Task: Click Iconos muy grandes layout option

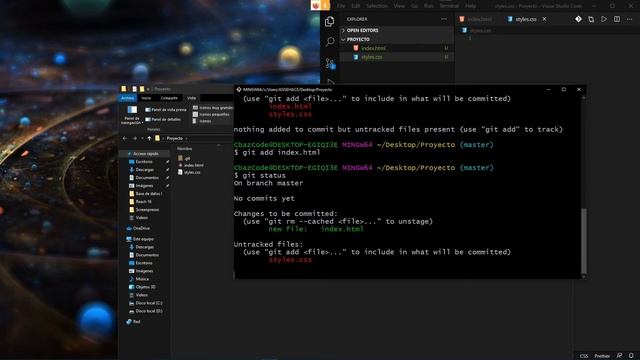Action: 213,108
